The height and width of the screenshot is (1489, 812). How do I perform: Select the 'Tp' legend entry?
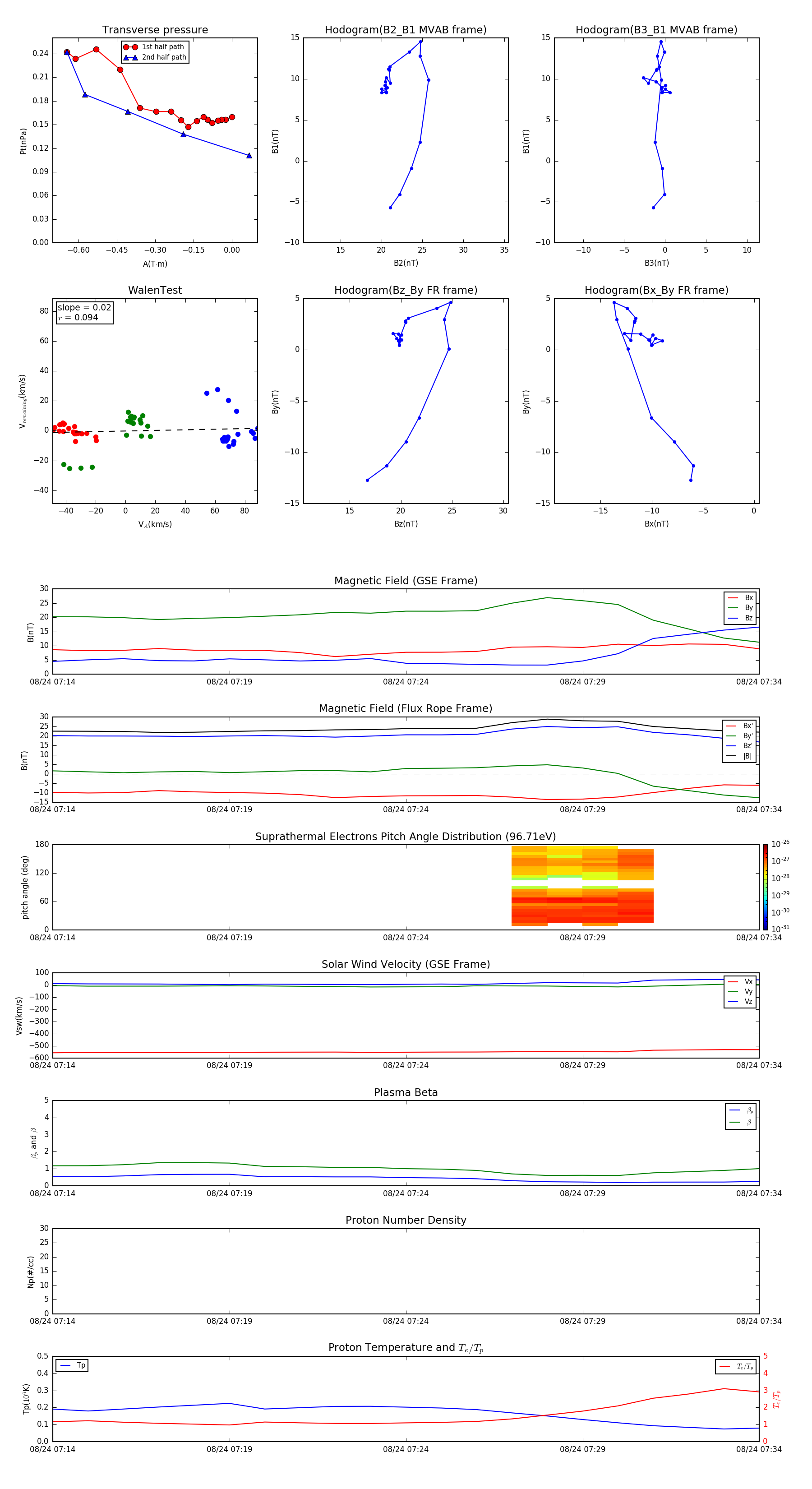point(72,1365)
